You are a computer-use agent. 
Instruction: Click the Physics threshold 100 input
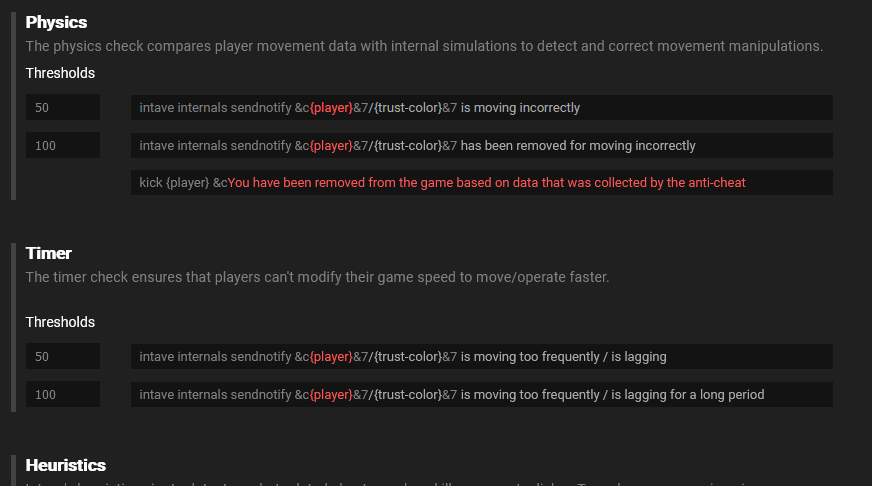pos(62,146)
